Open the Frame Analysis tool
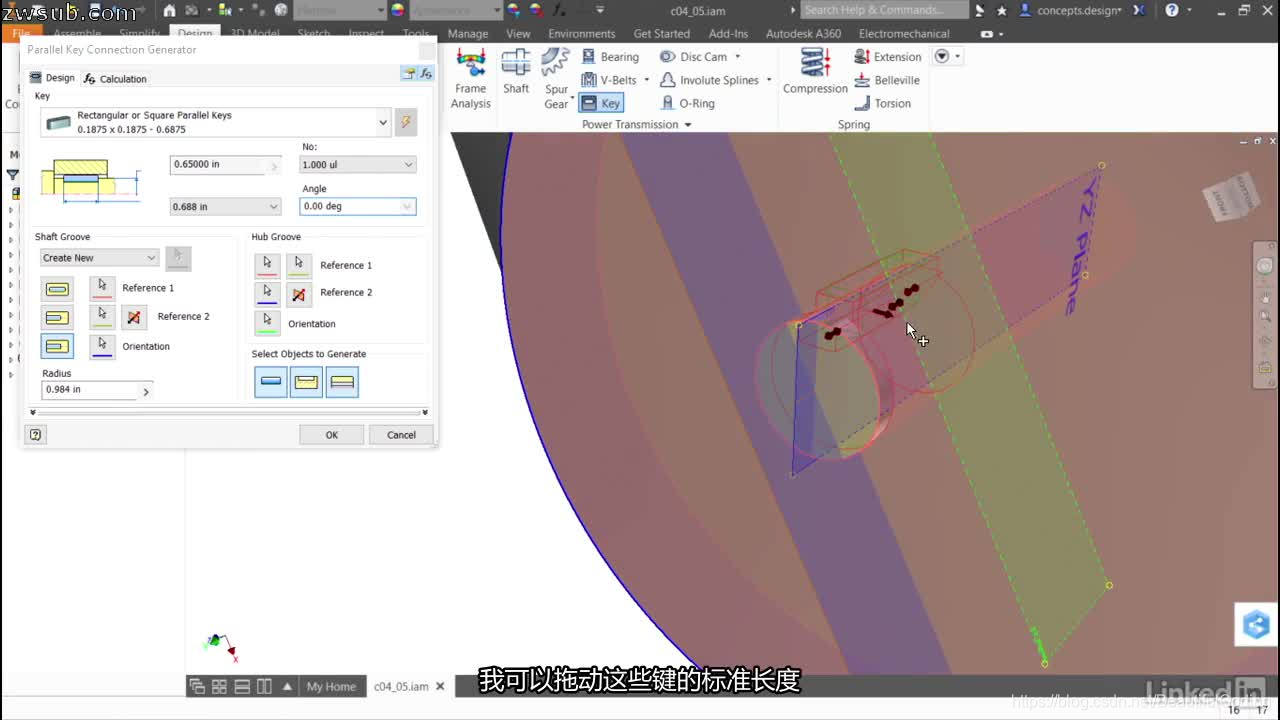The image size is (1280, 720). point(470,78)
